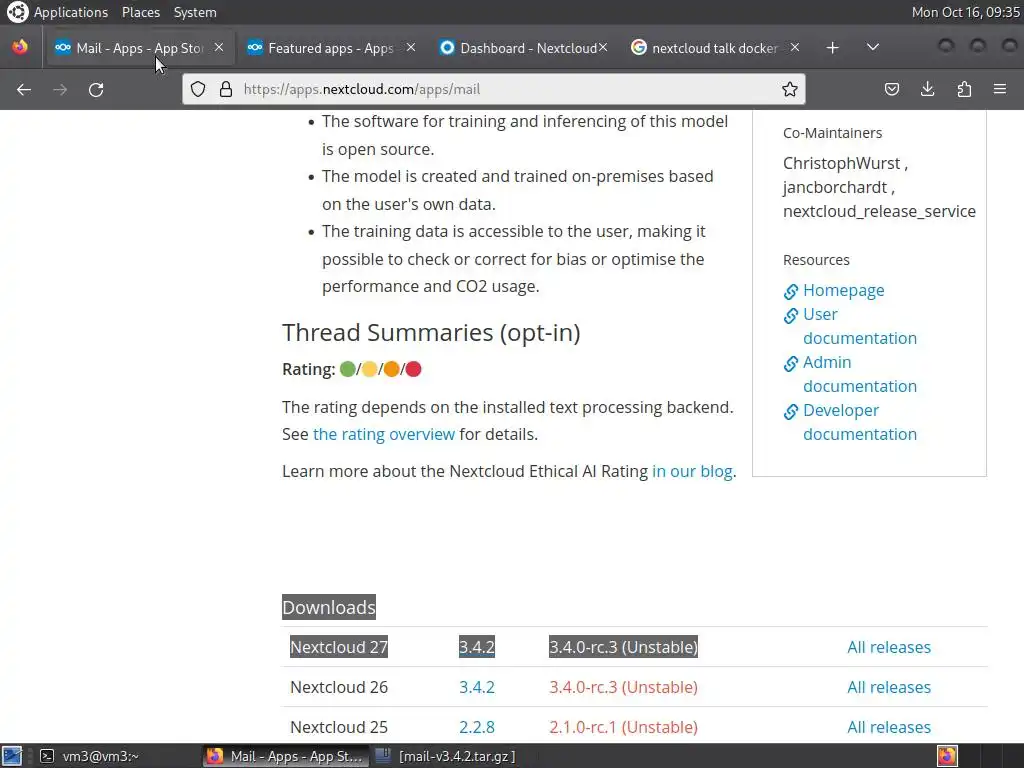Close the Featured apps tab
1024x768 pixels.
411,47
